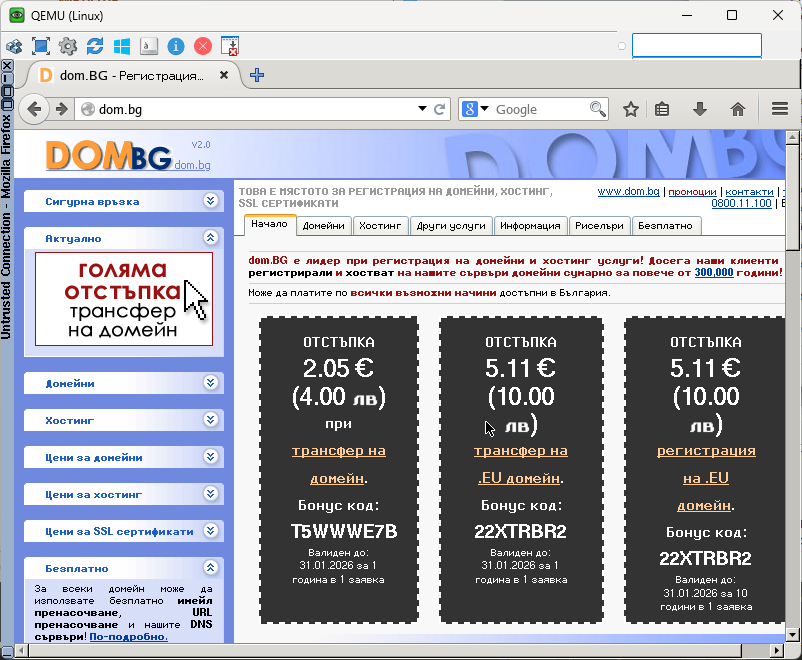The width and height of the screenshot is (802, 660).
Task: Expand the Цени за домейни panel
Action: pyautogui.click(x=211, y=456)
